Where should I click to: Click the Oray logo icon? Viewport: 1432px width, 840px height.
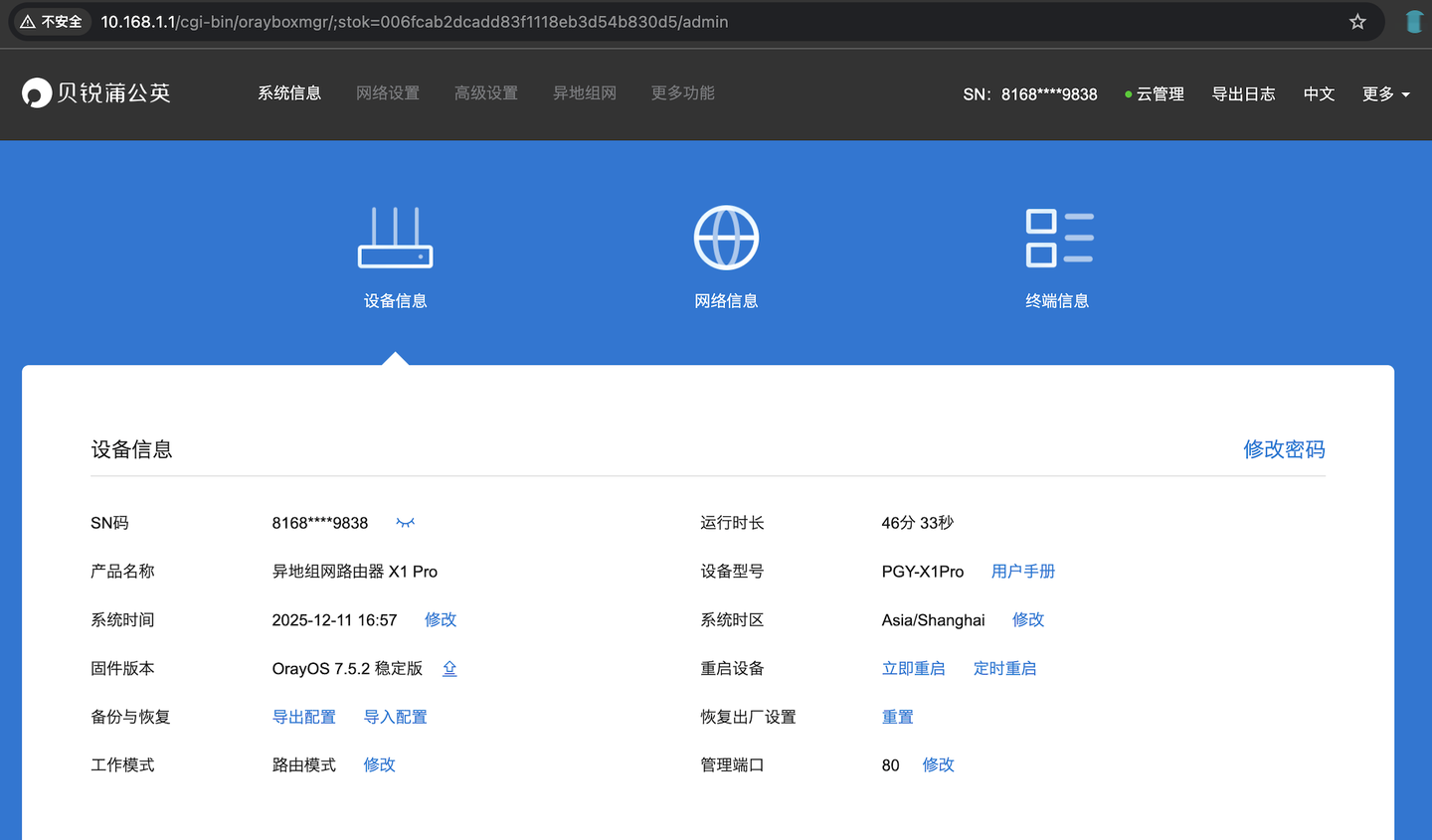tap(37, 92)
